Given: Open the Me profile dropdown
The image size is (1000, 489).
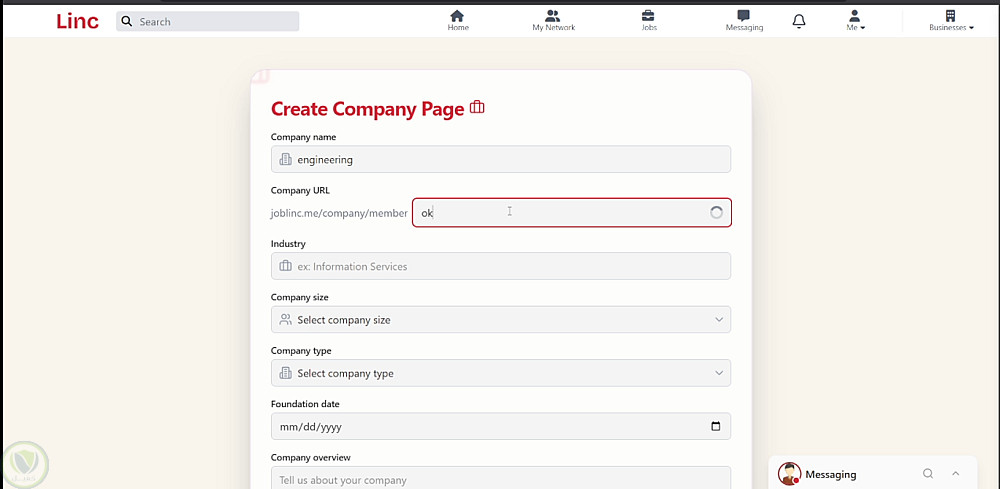Looking at the screenshot, I should click(x=855, y=21).
